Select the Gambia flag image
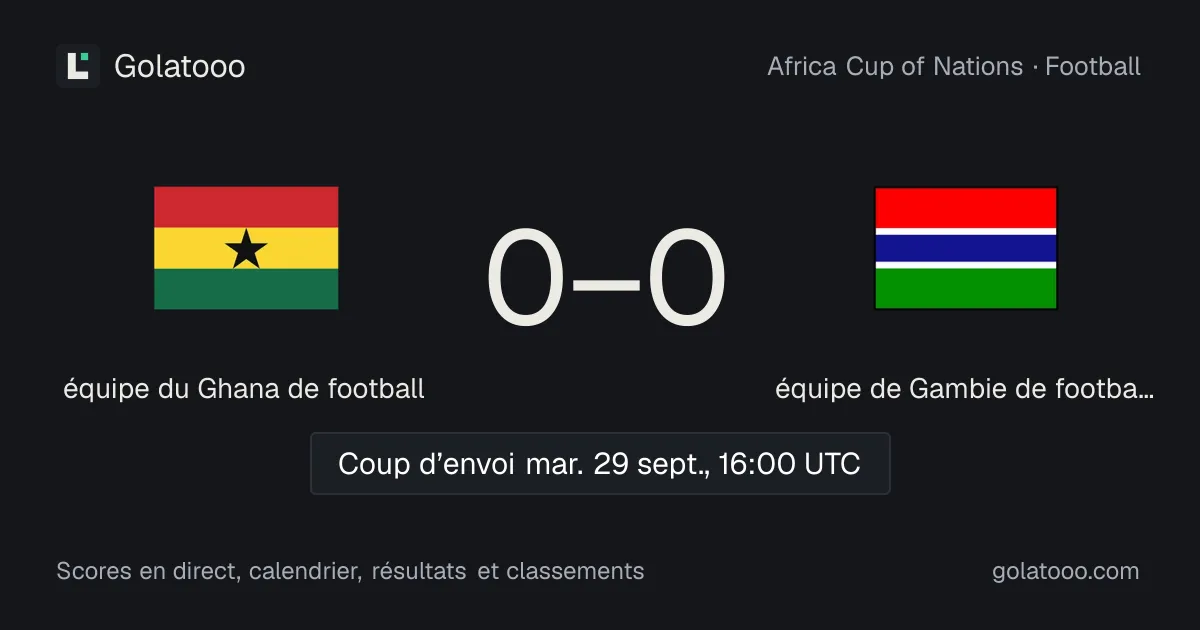1200x630 pixels. [966, 248]
